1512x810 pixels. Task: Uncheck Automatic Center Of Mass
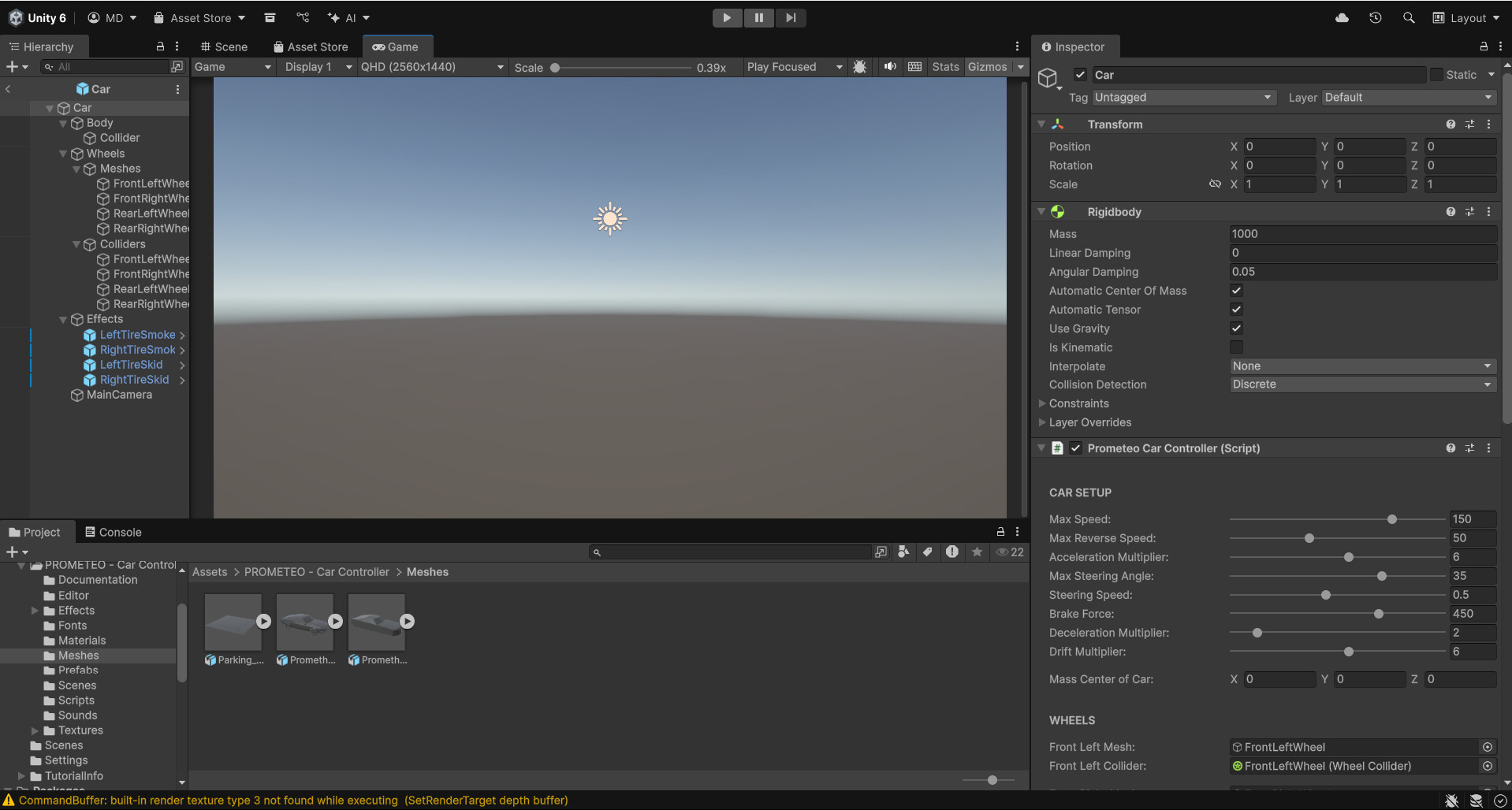[1235, 291]
